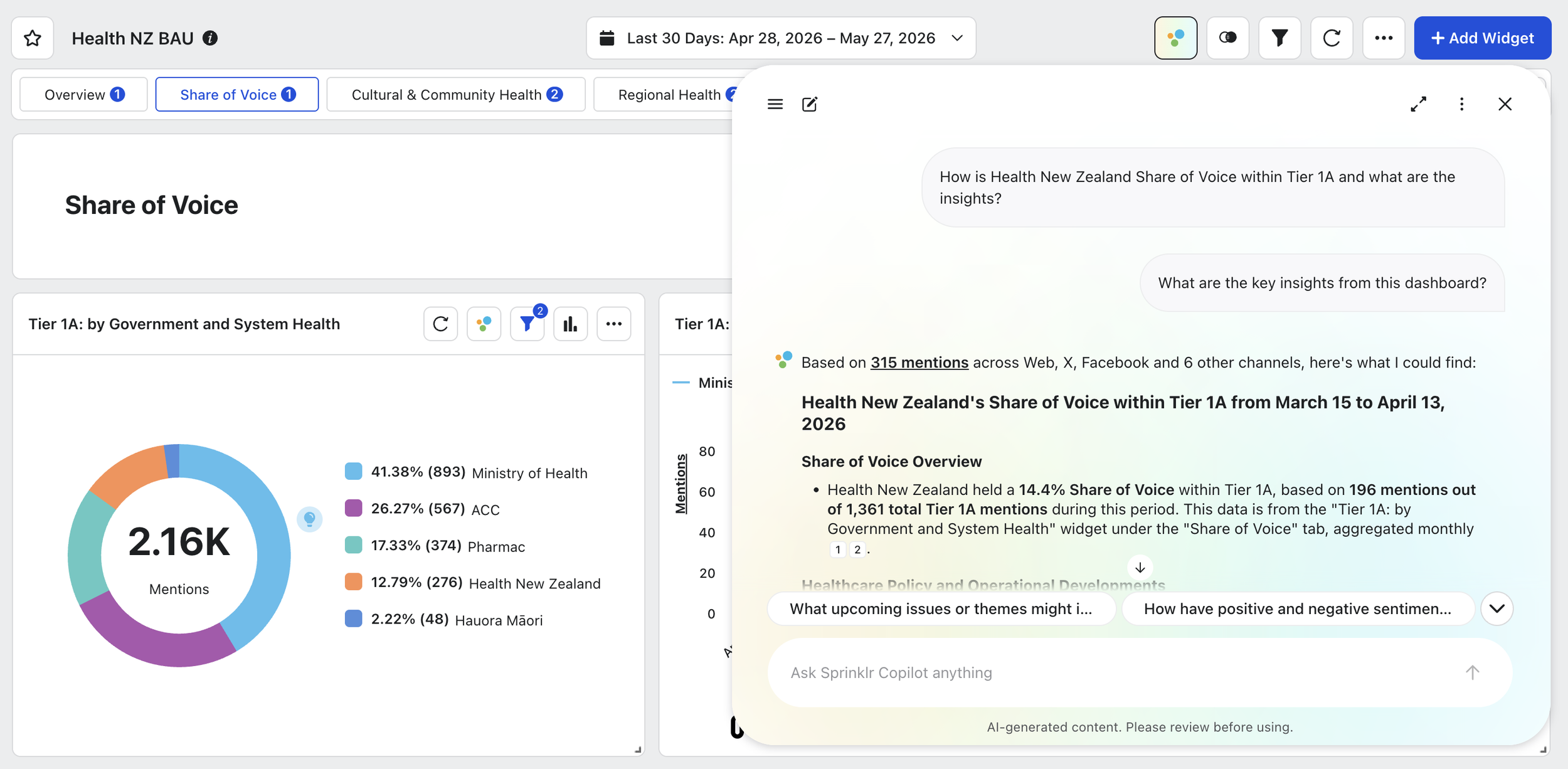Refresh the Tier 1A widget
Viewport: 1568px width, 769px height.
coord(441,324)
